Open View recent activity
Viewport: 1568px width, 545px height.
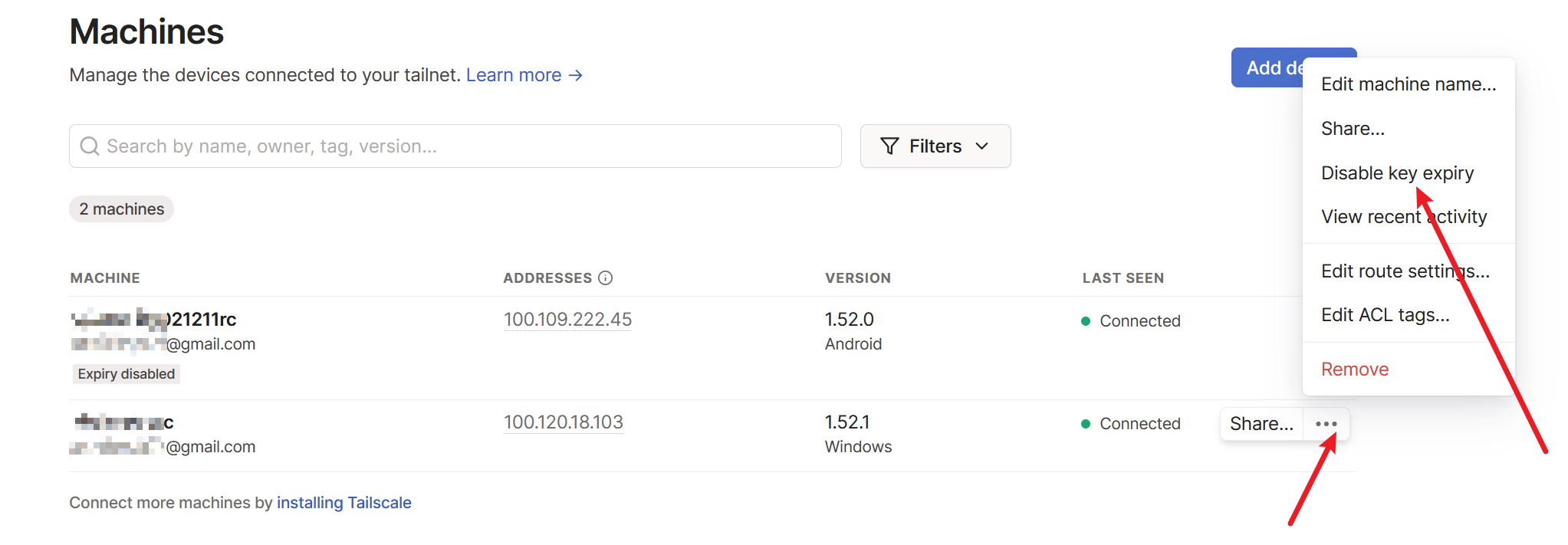point(1403,217)
